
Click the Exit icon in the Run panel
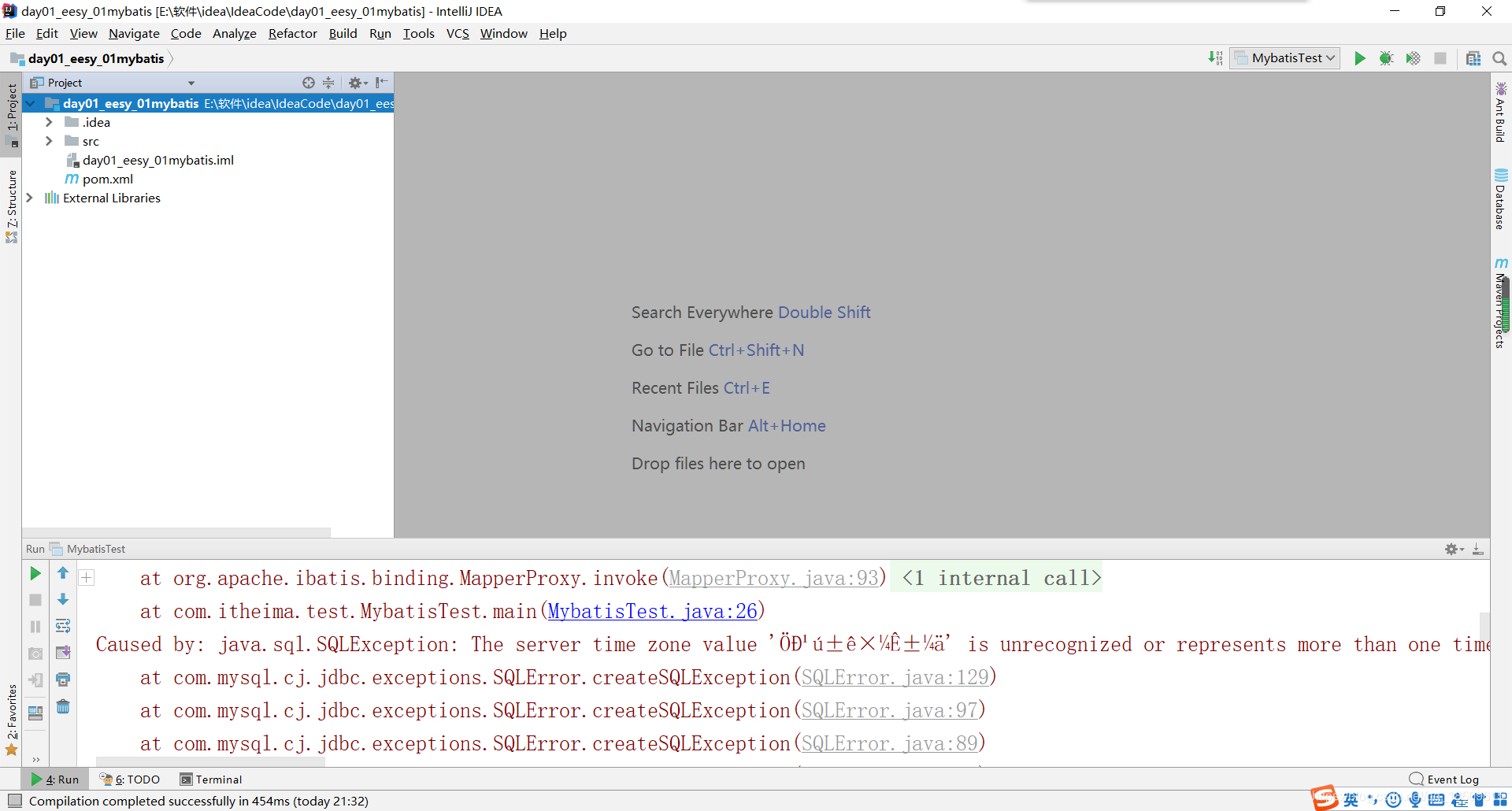(x=35, y=680)
